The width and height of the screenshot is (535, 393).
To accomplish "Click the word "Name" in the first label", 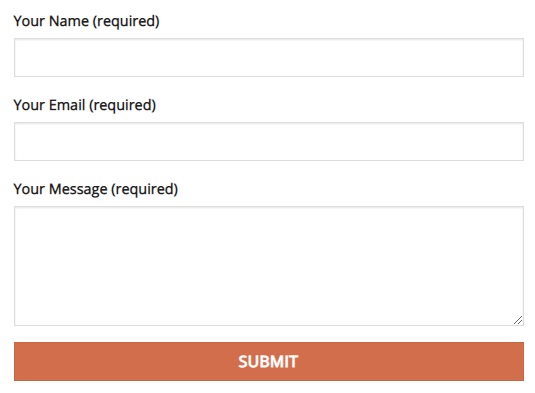I will click(x=69, y=21).
